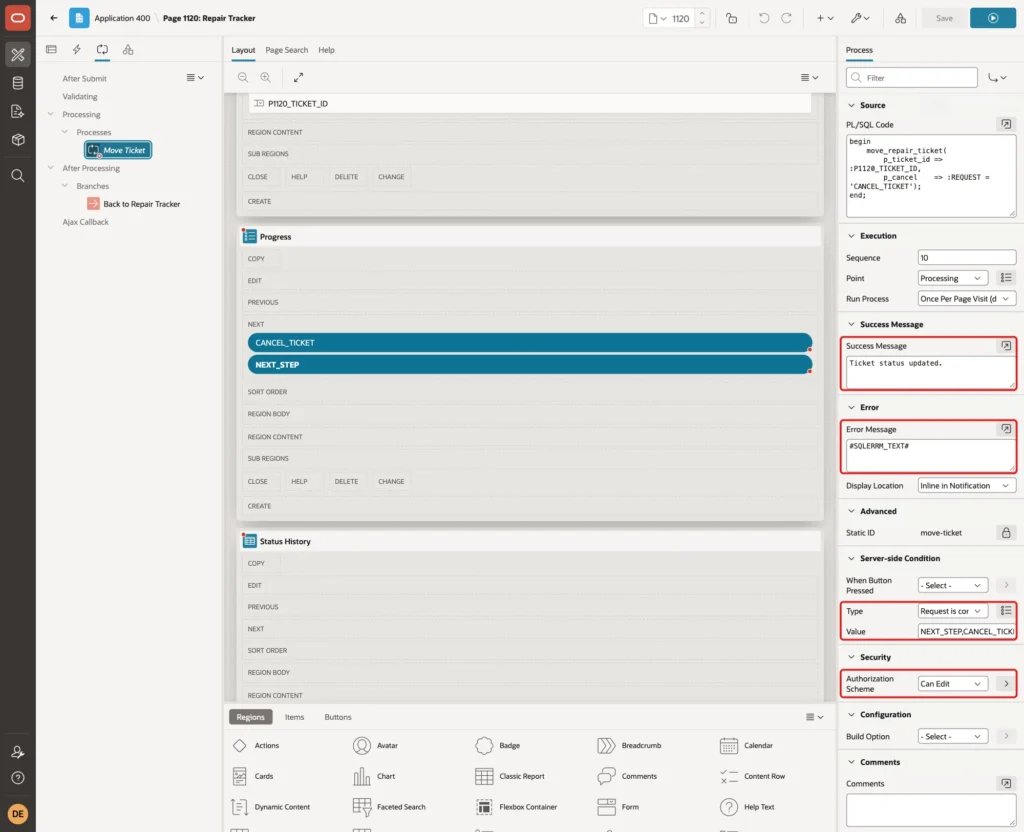
Task: Open the Gallery cube icon in the sidebar
Action: tap(18, 139)
